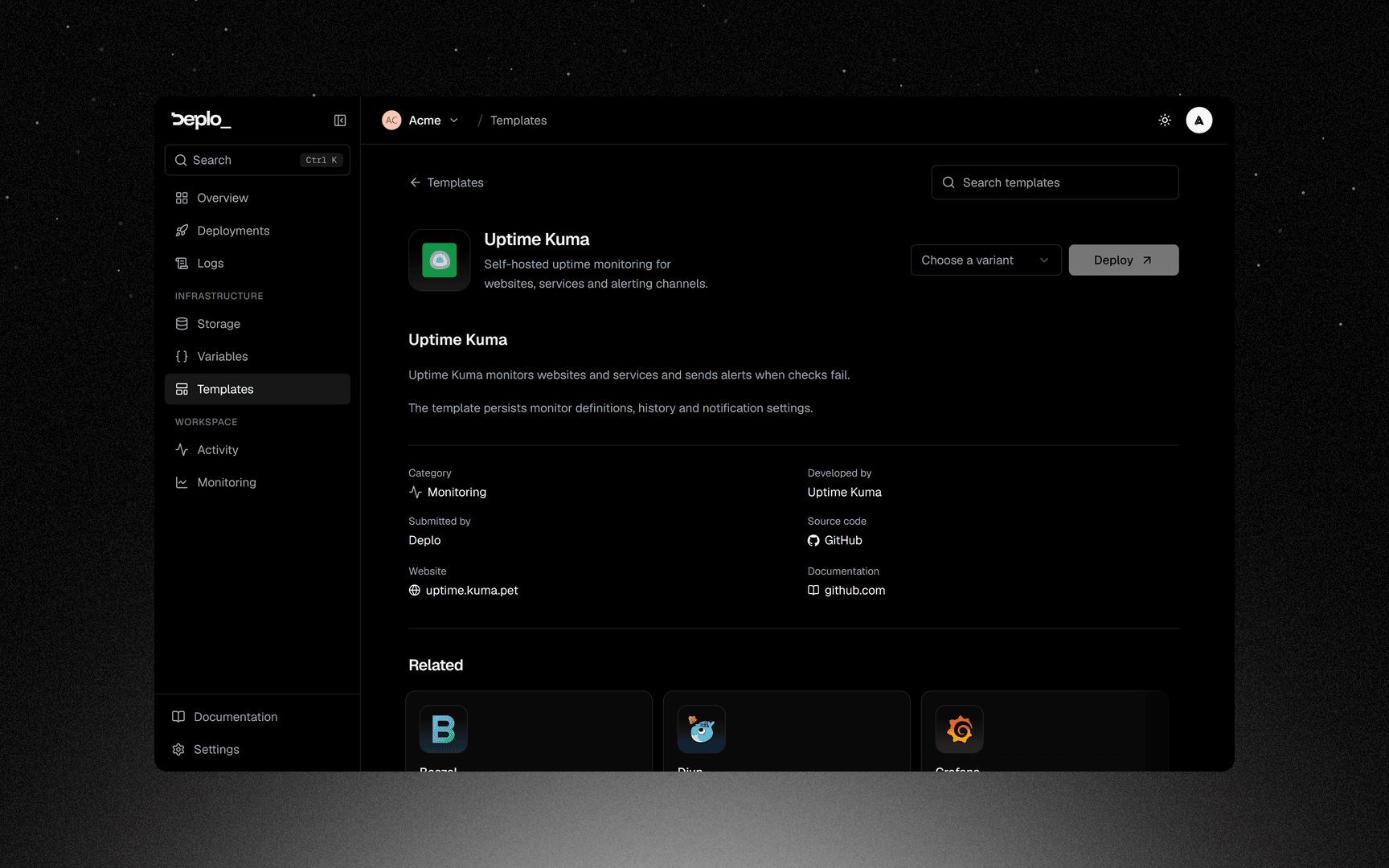Go back to Templates with arrow
The image size is (1389, 868).
[446, 182]
